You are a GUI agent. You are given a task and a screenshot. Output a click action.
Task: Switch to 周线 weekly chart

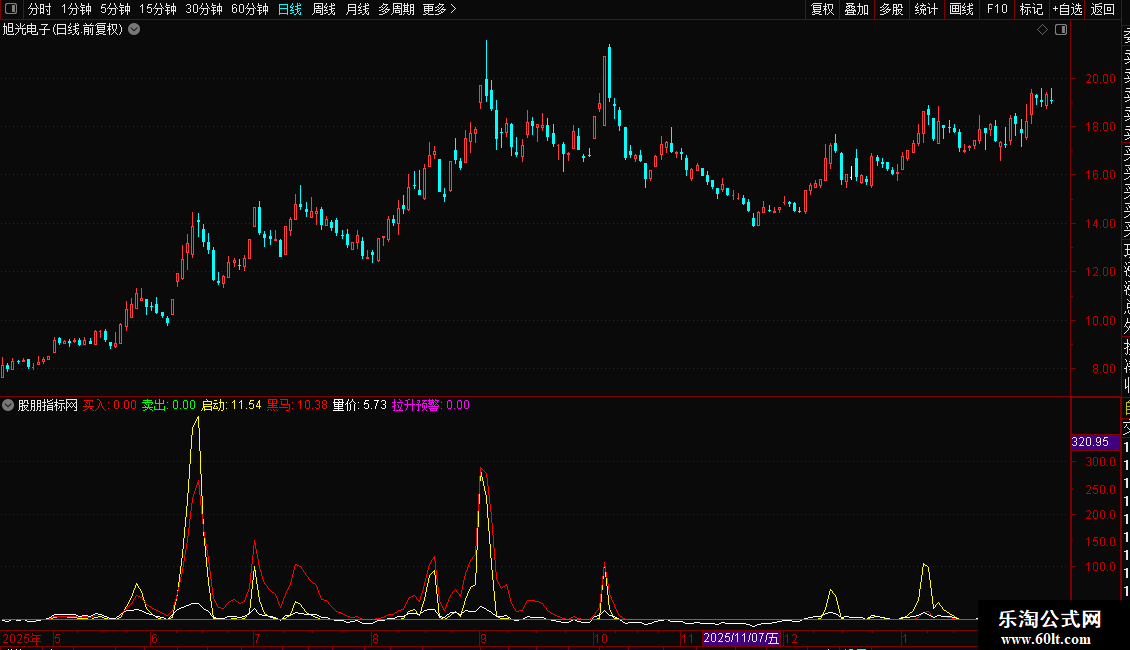324,9
